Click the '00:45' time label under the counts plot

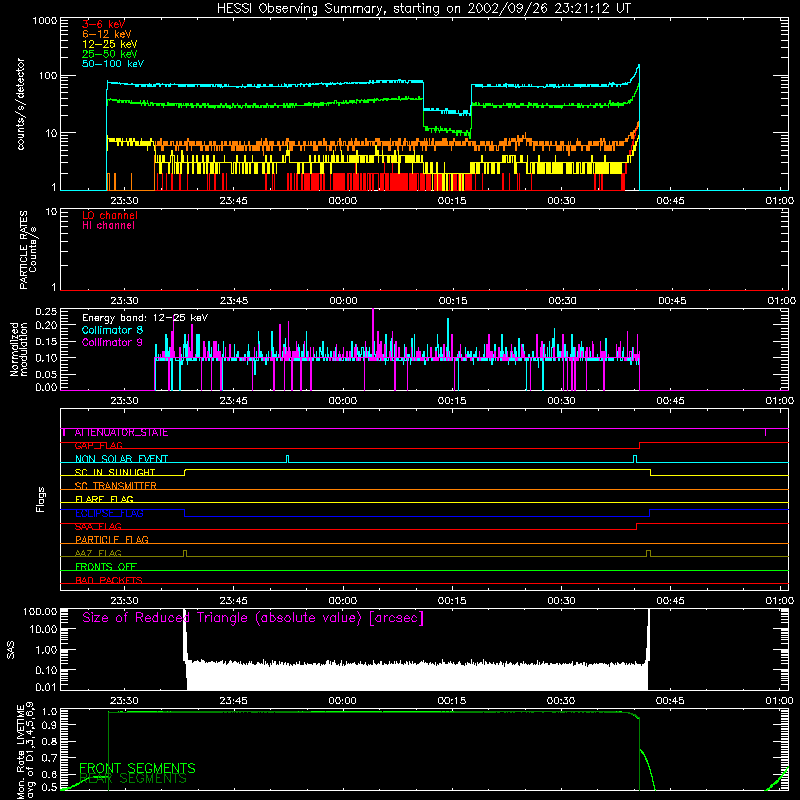670,201
